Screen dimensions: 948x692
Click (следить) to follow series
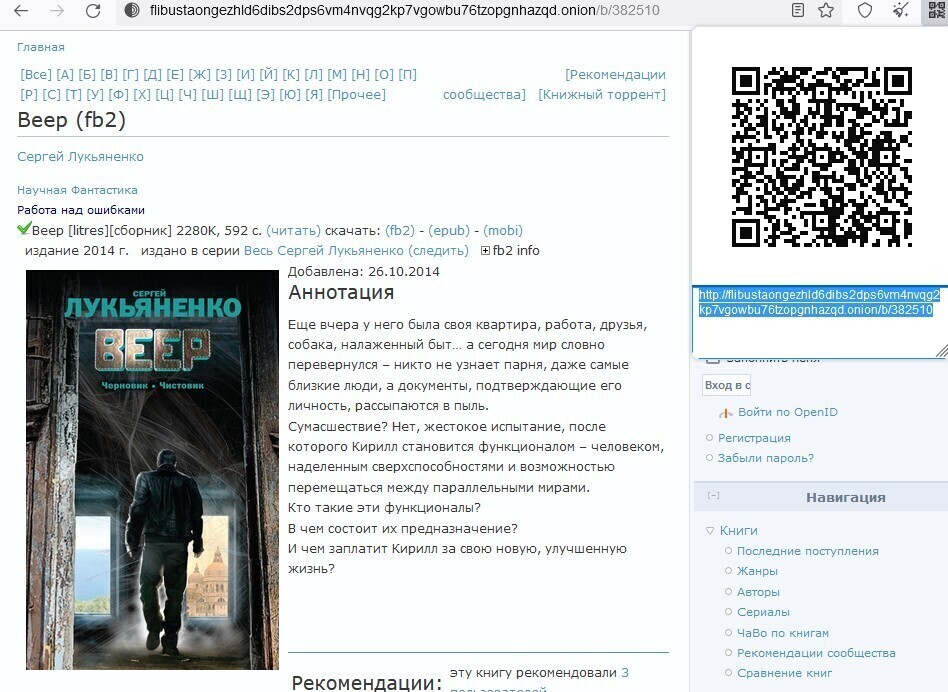coord(438,250)
